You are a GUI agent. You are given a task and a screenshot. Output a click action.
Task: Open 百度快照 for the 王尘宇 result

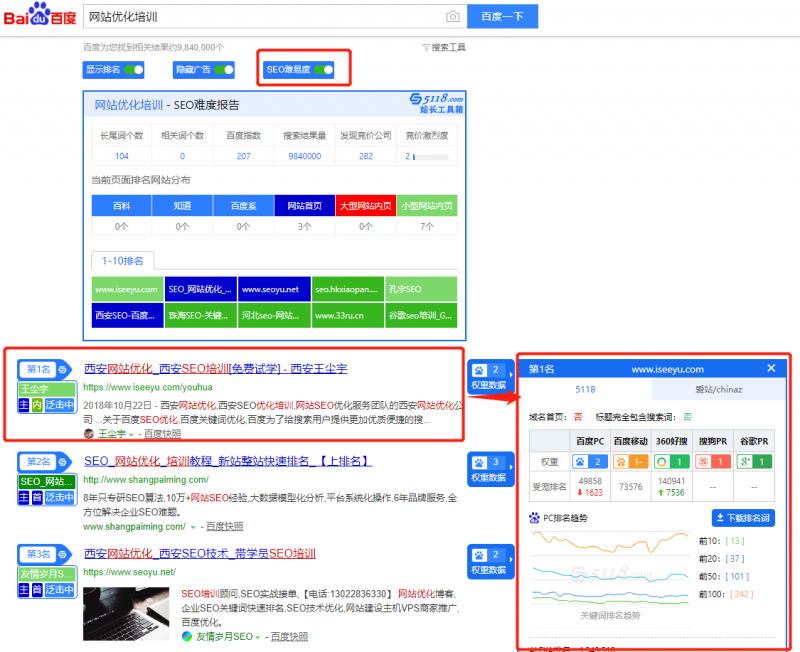tap(162, 434)
